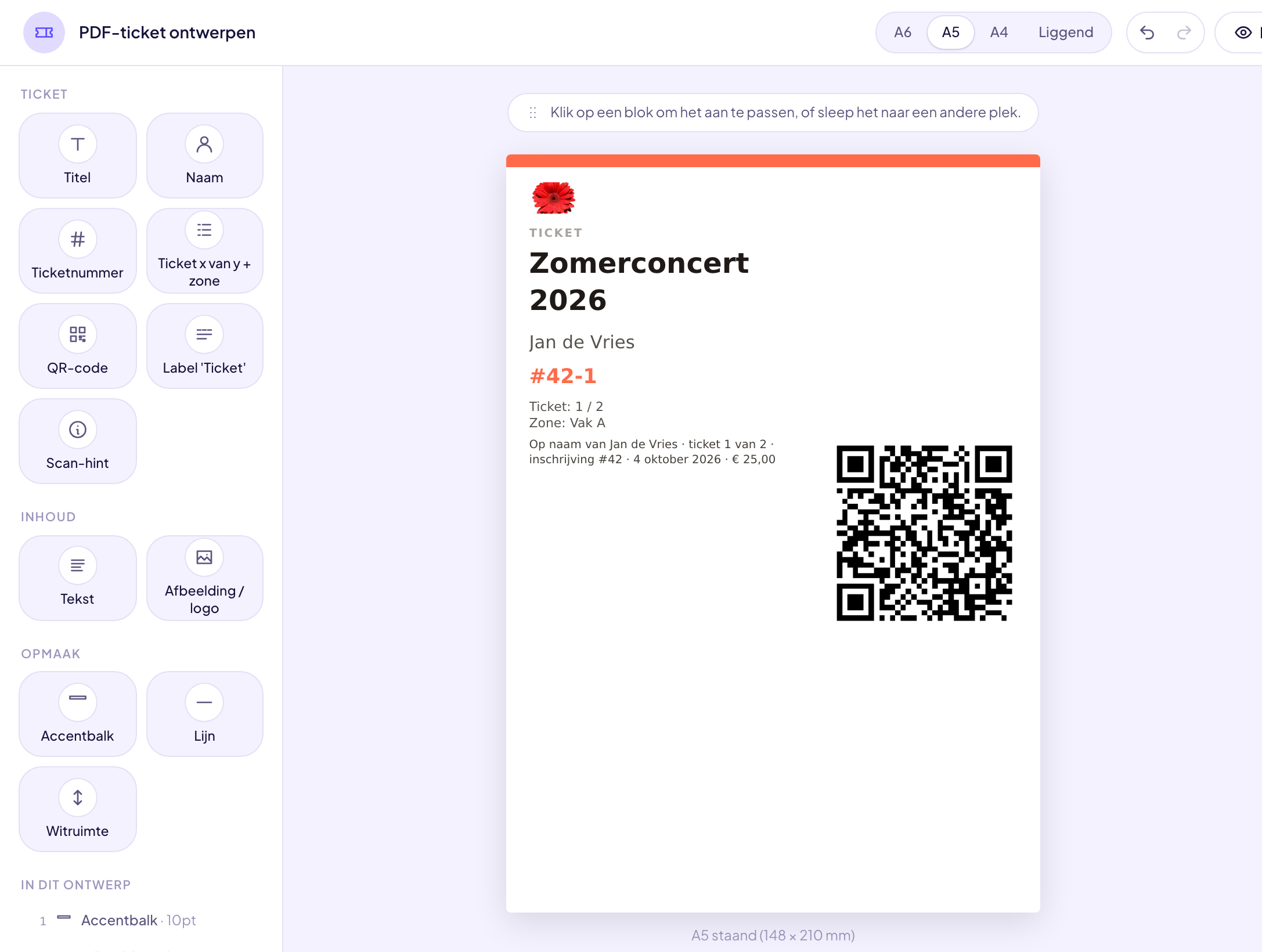Select the A5 paper size

(x=950, y=33)
